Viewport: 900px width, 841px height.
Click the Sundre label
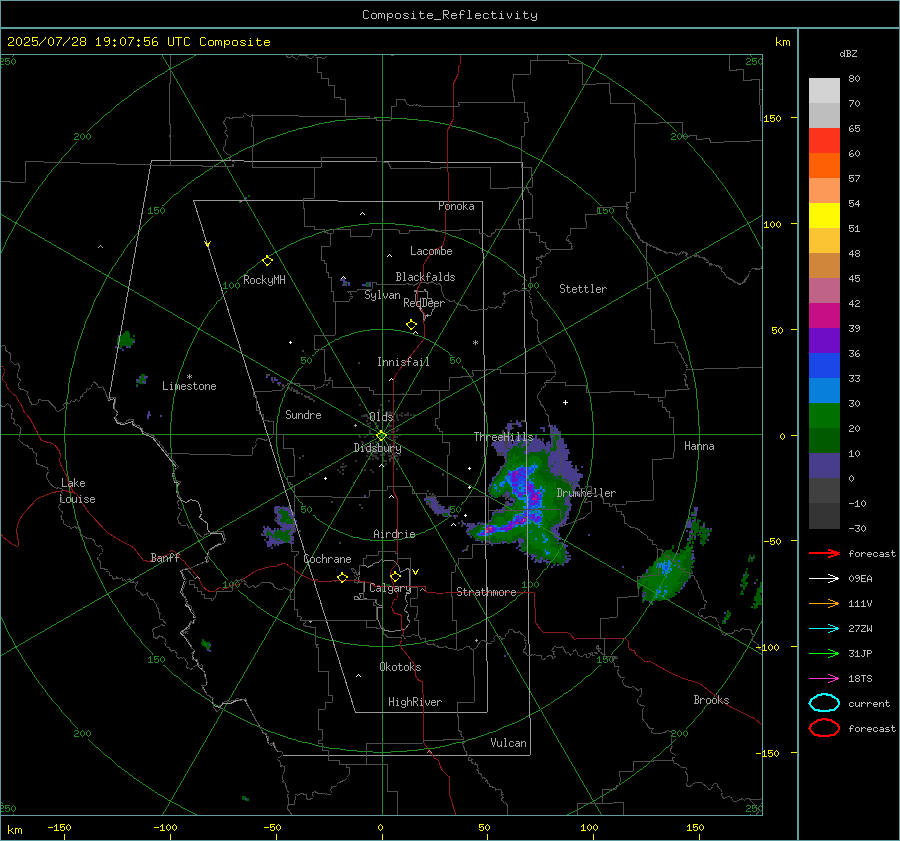tap(303, 415)
